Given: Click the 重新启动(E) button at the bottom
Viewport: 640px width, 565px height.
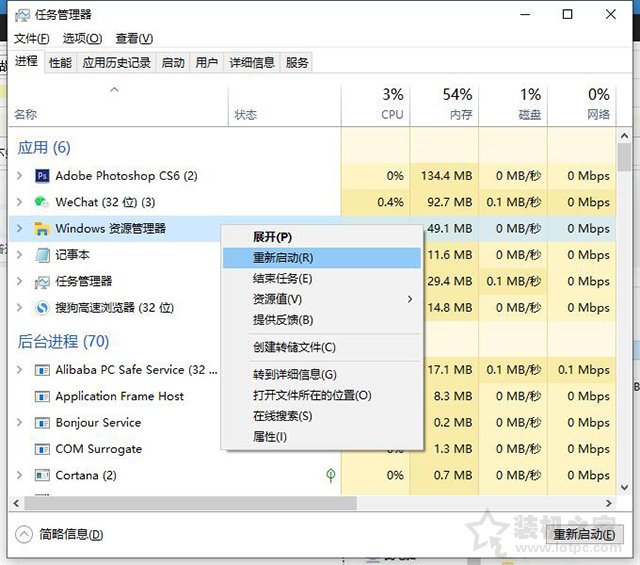Looking at the screenshot, I should coord(584,534).
